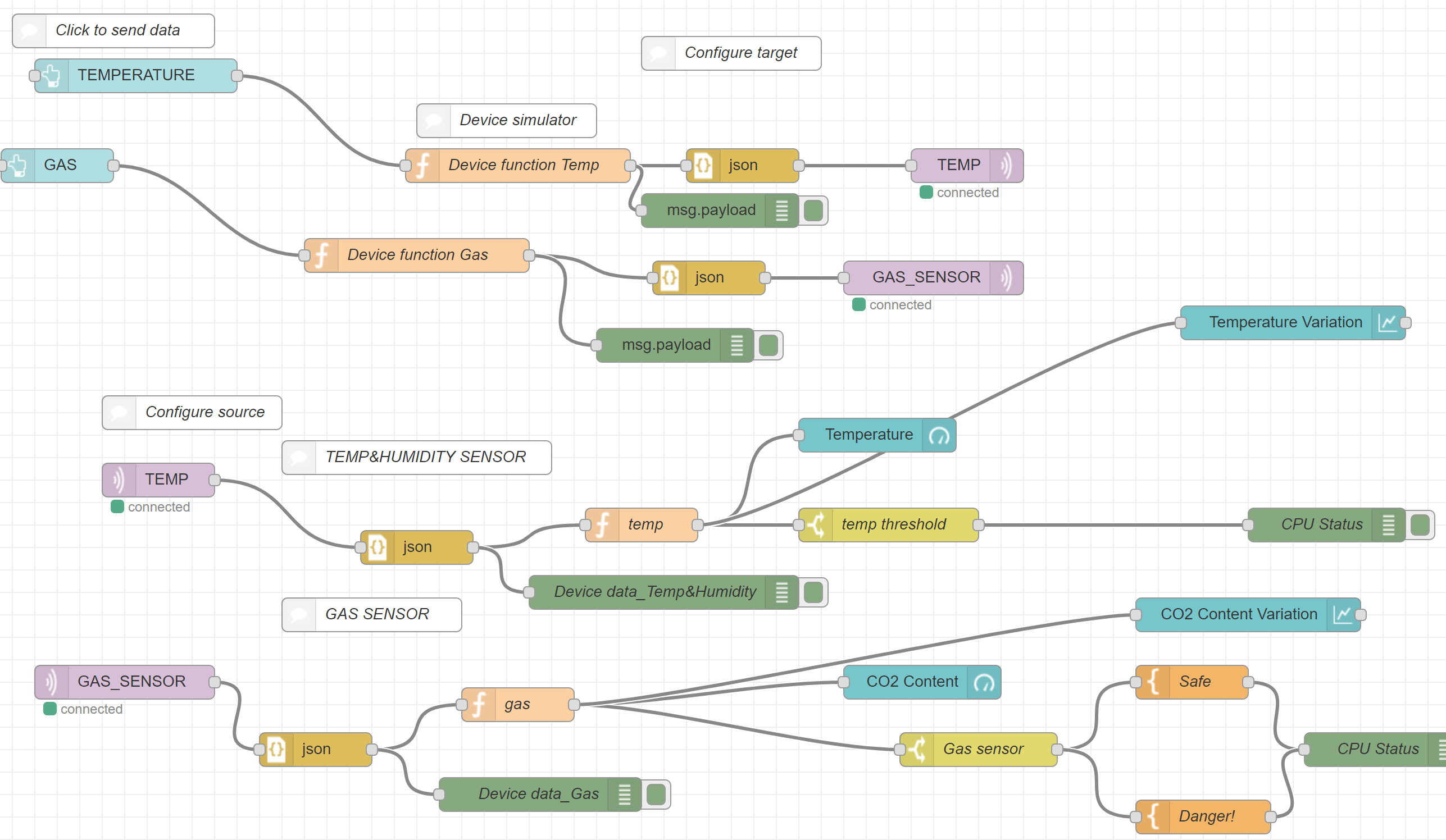Click chart icon on Temperature Variation node

click(1388, 323)
